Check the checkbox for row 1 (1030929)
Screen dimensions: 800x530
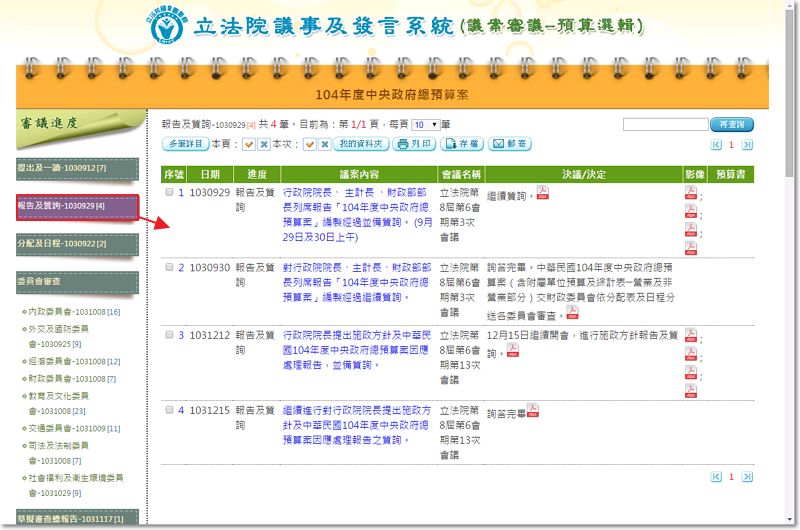169,192
